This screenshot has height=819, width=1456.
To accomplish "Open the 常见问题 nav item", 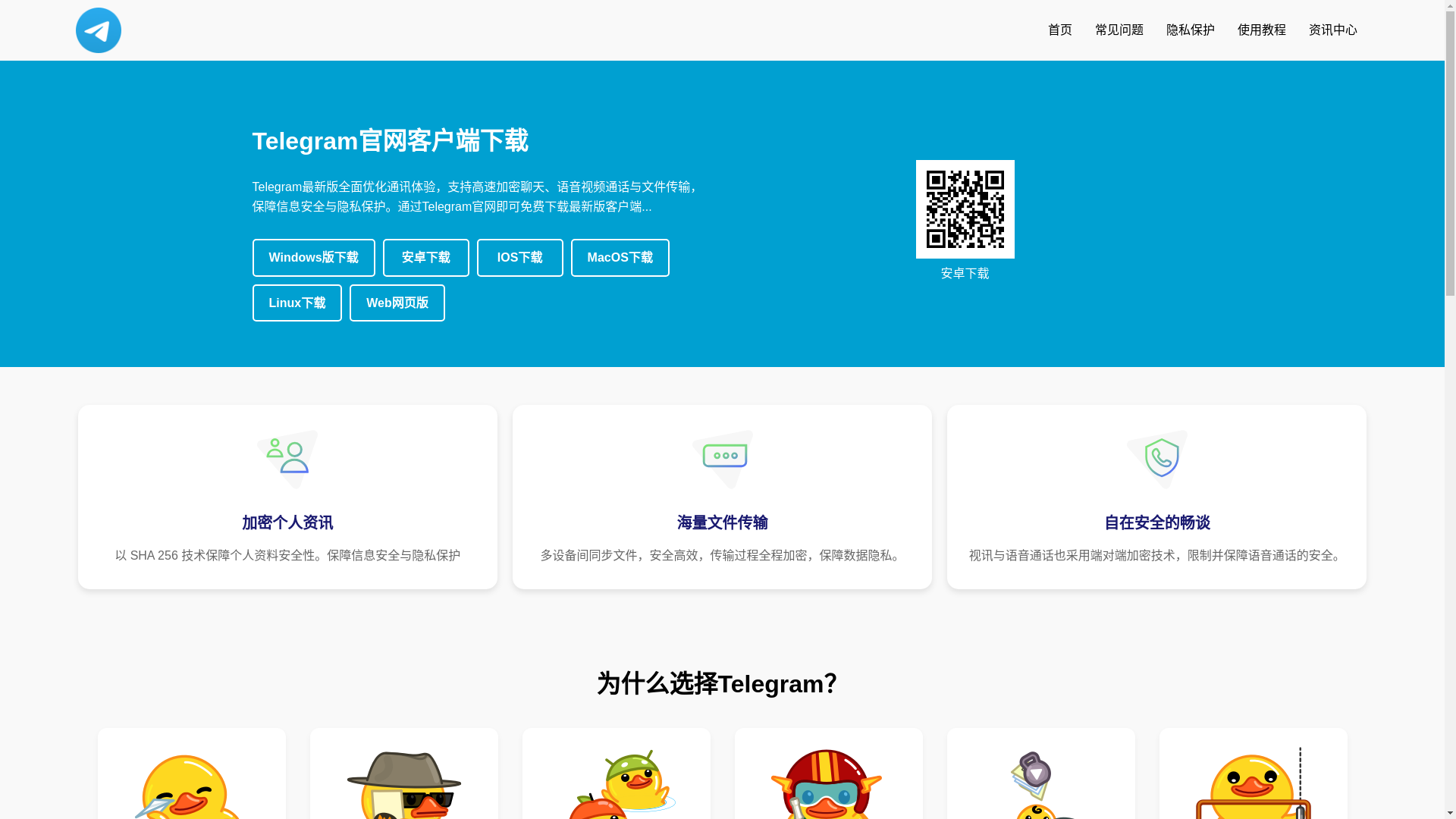I will [1119, 30].
